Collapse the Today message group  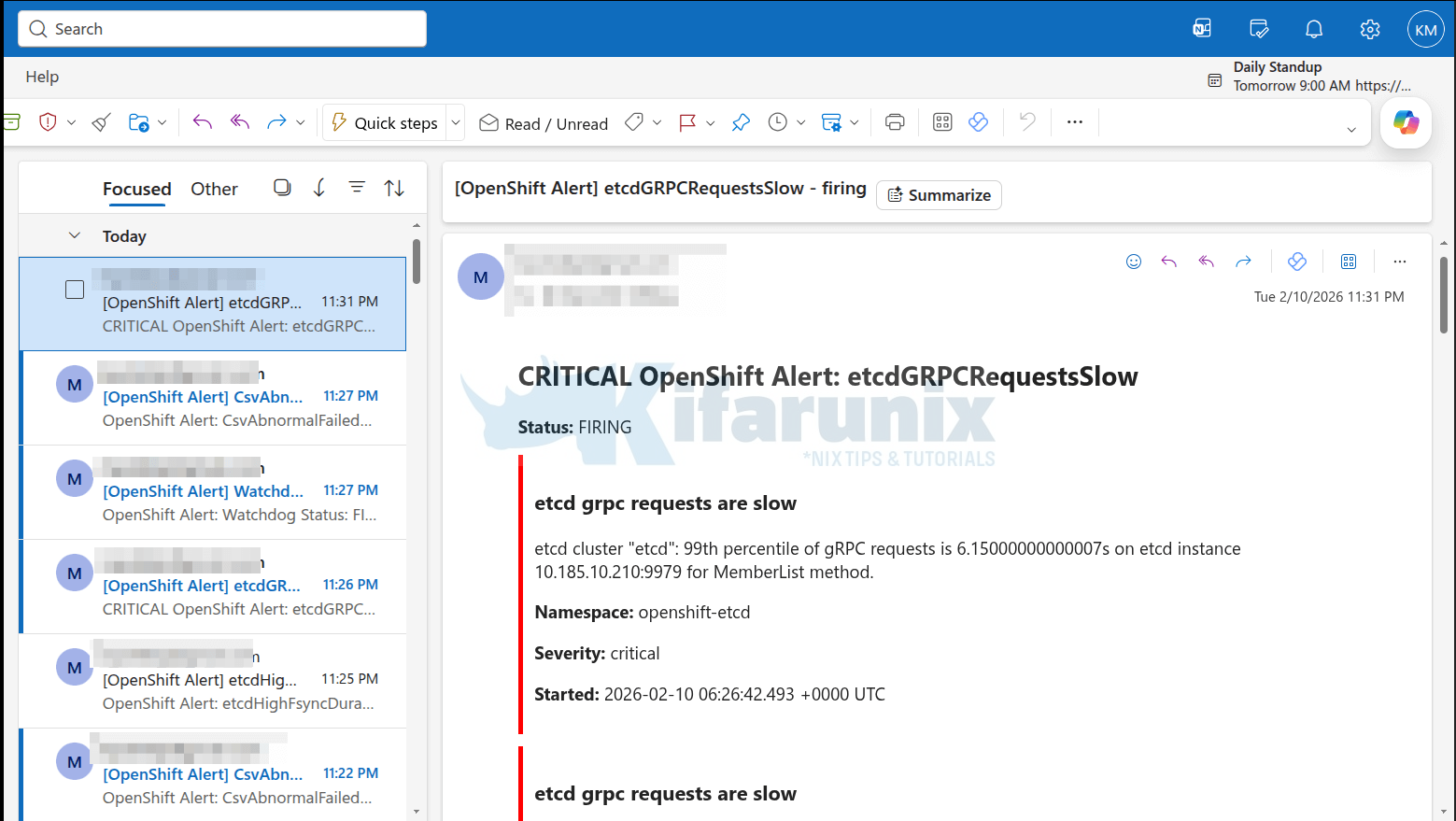tap(75, 235)
